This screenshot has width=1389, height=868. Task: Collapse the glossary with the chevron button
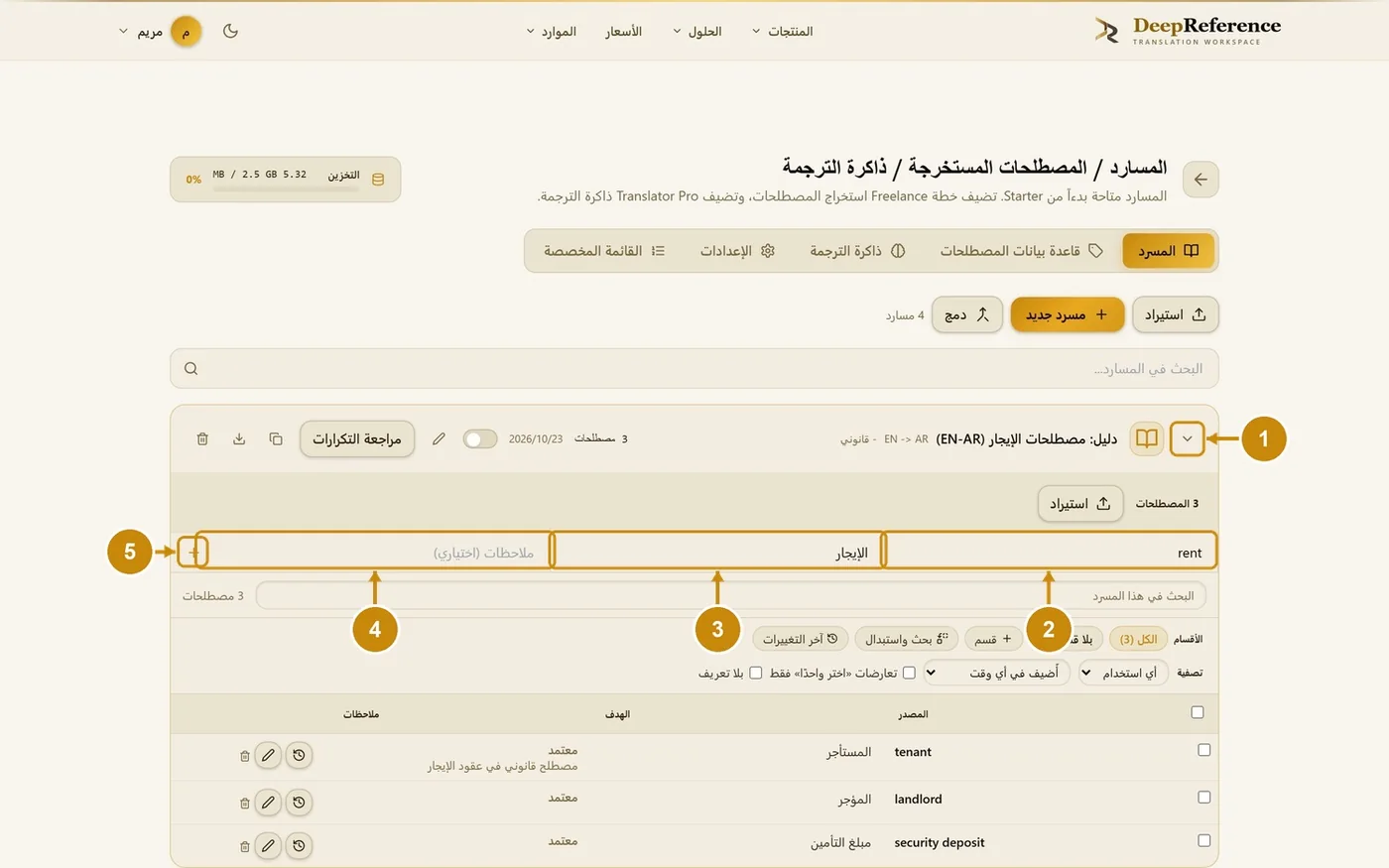click(1188, 438)
